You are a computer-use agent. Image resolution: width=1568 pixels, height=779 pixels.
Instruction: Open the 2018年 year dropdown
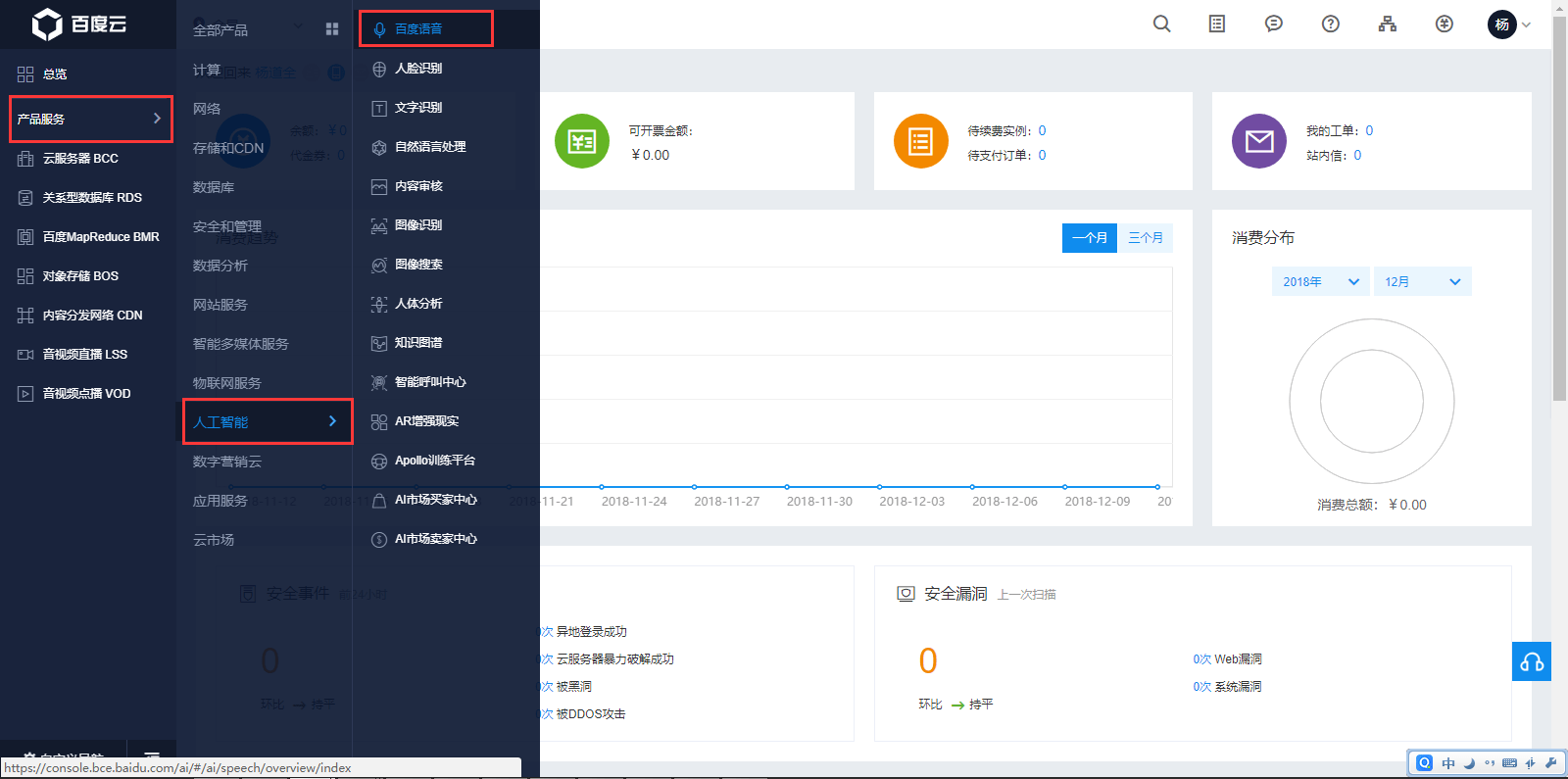pyautogui.click(x=1321, y=281)
